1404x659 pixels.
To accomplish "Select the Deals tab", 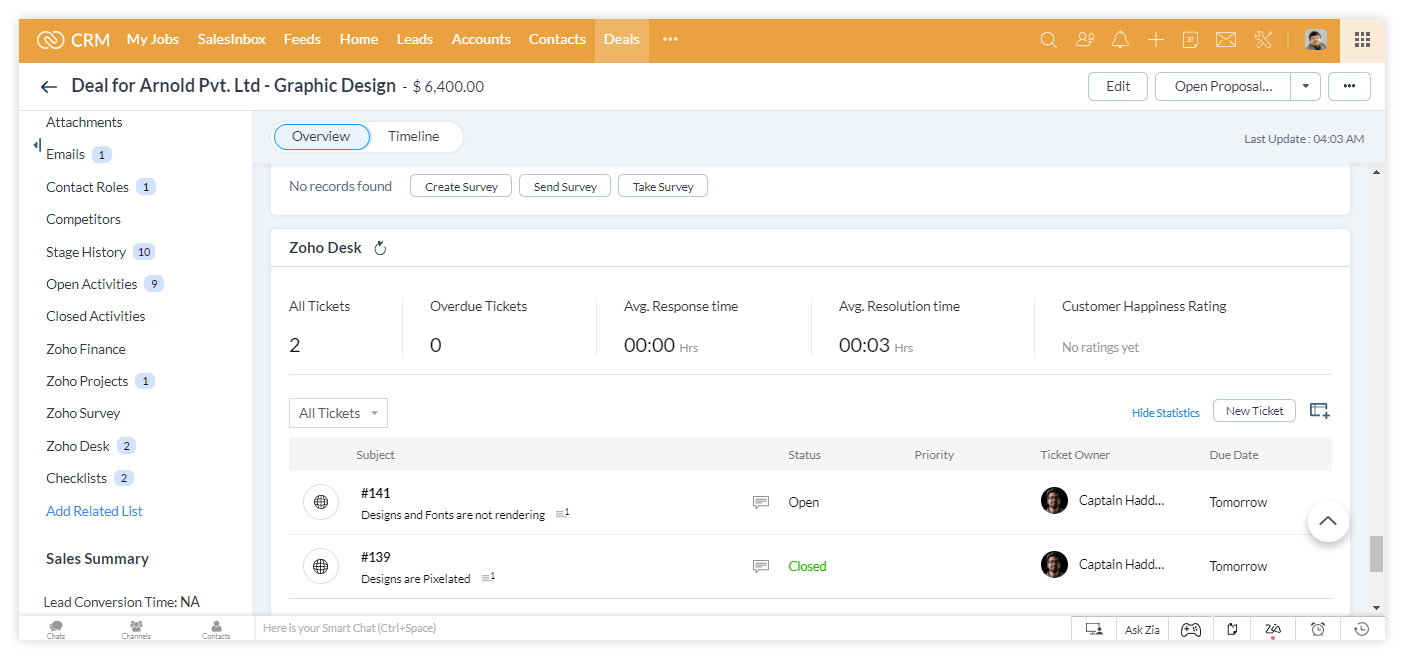I will coord(622,40).
